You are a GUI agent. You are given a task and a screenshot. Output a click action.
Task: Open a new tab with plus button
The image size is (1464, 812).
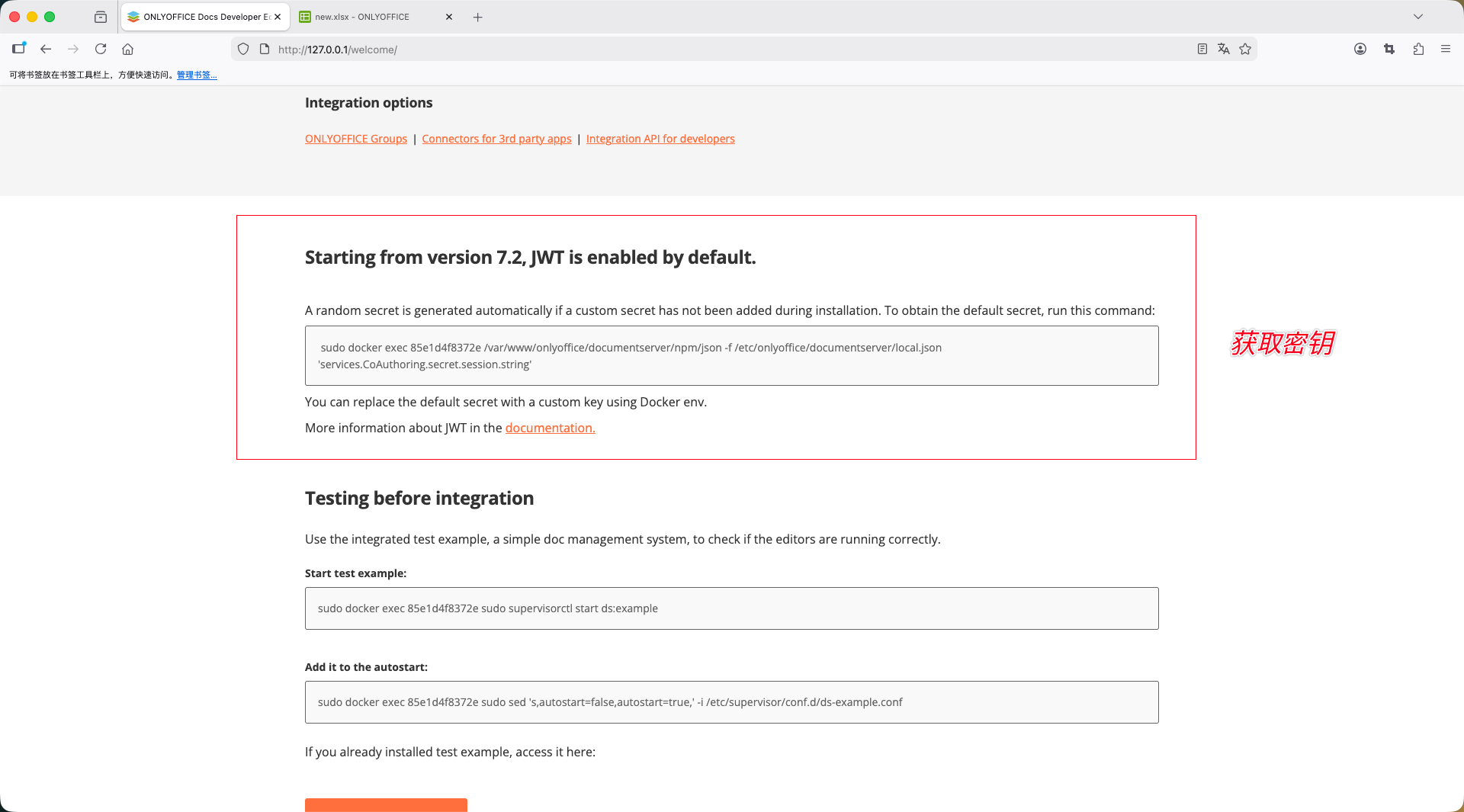pyautogui.click(x=478, y=17)
